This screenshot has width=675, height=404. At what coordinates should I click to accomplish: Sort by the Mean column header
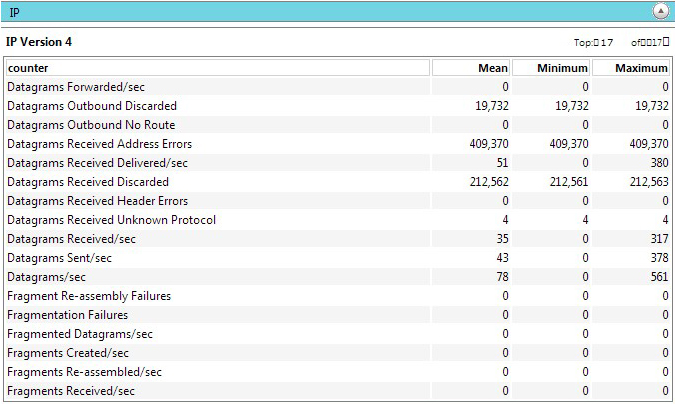[471, 68]
